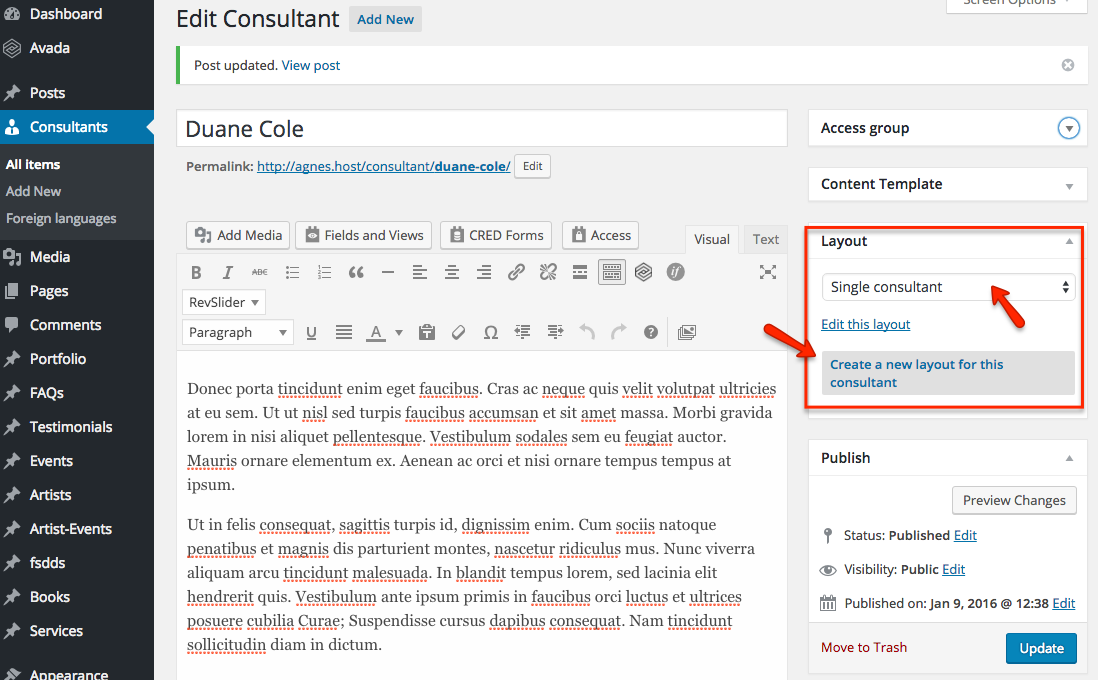Edit the permalink with the Edit button
The height and width of the screenshot is (680, 1098).
coord(532,167)
